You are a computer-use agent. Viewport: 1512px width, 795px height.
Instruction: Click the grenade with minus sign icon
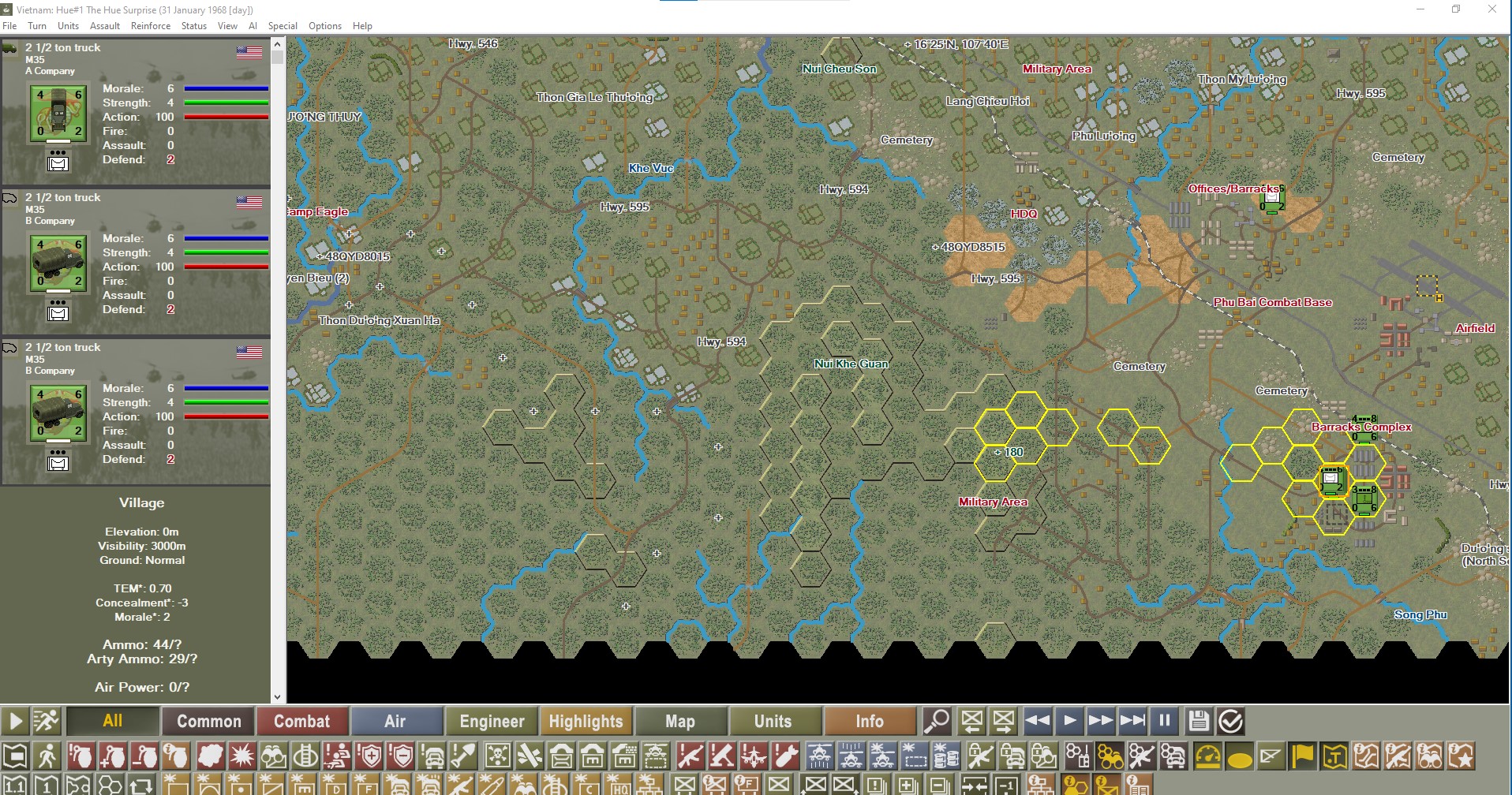coord(144,756)
